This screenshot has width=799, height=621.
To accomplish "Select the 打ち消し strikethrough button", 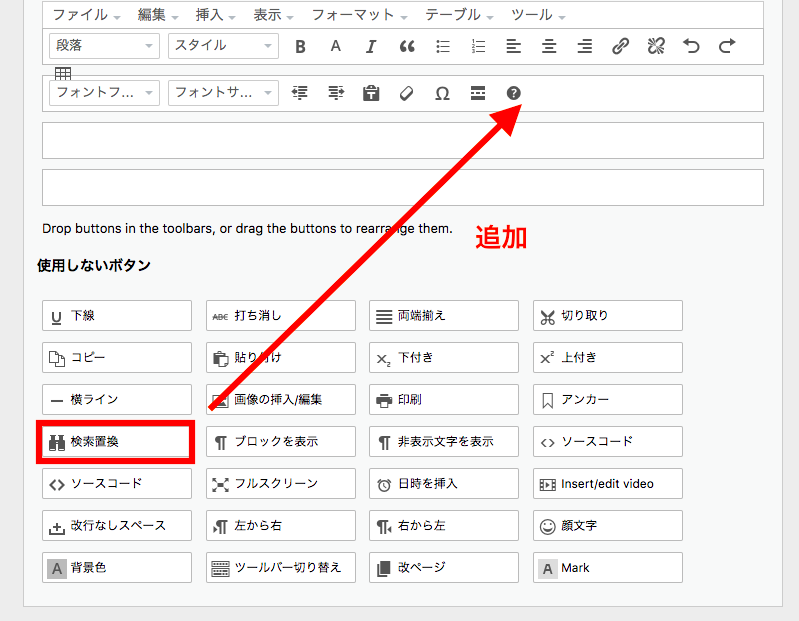I will 281,315.
